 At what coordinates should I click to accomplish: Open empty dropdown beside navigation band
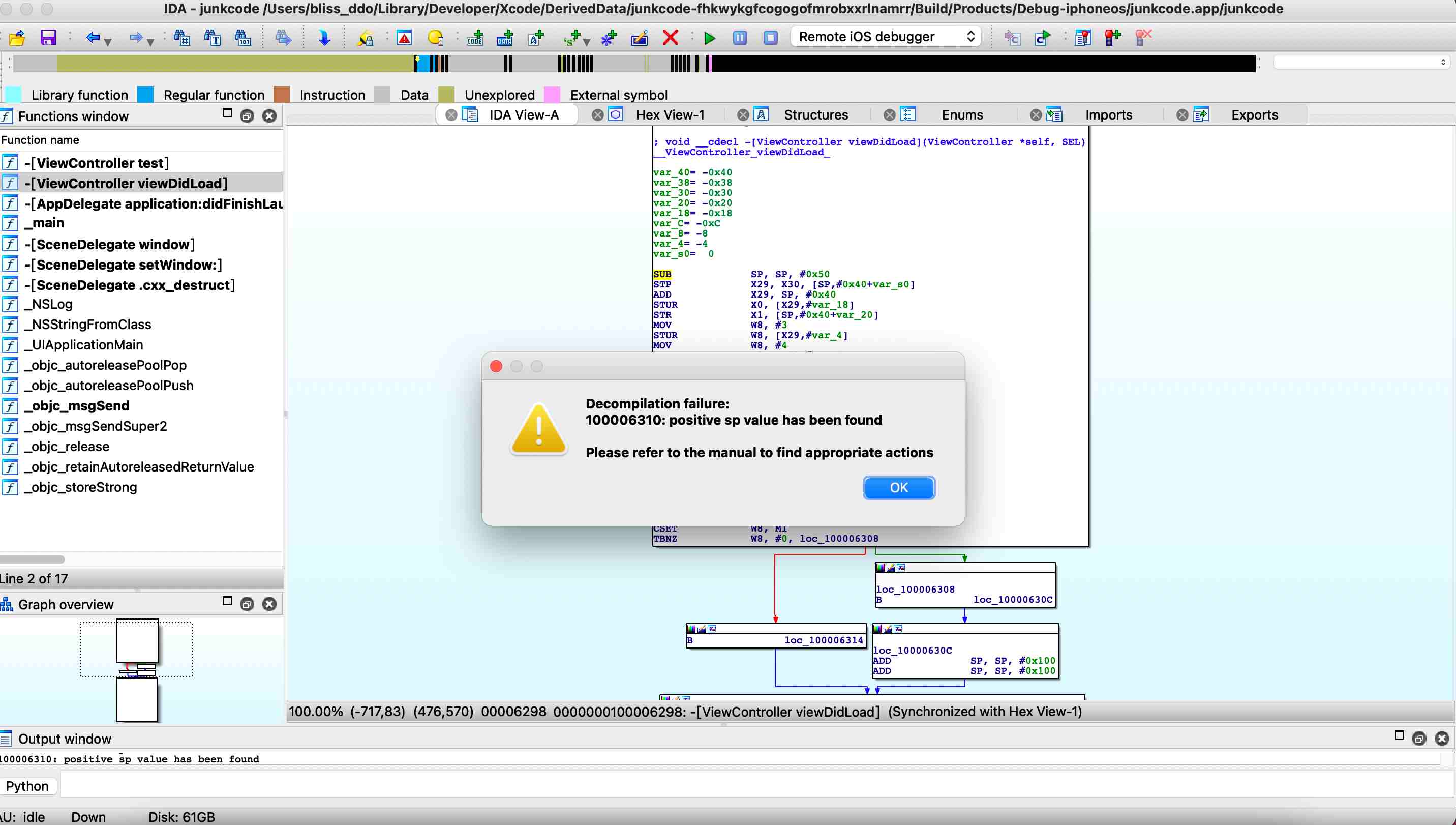(1361, 62)
